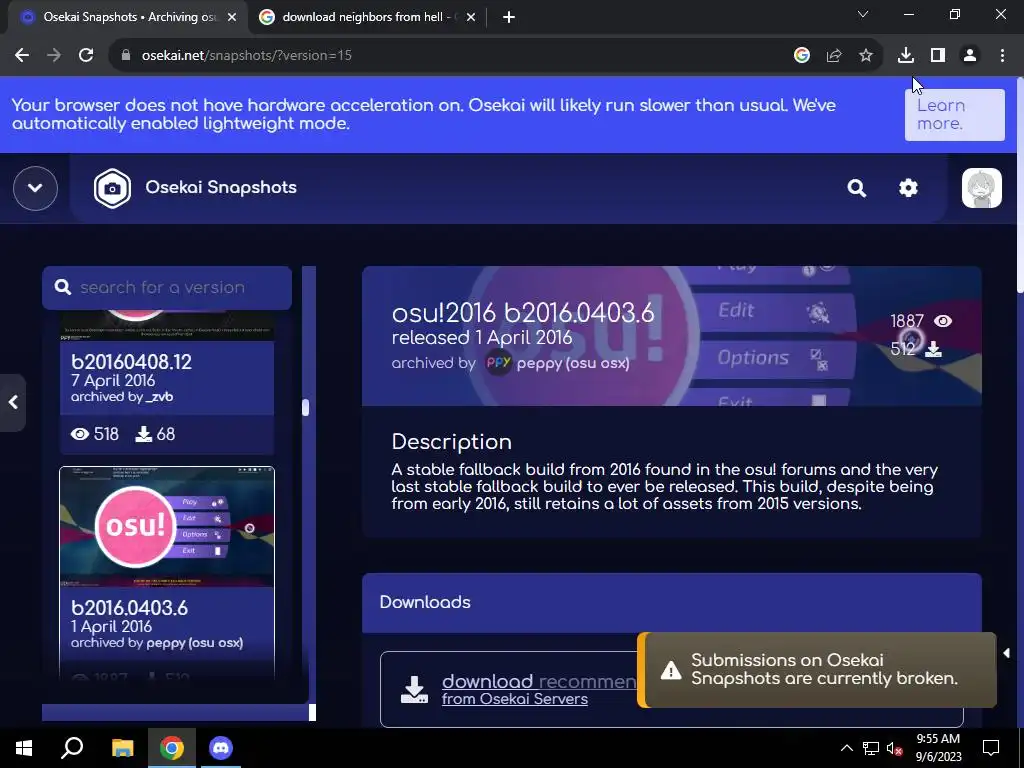
Task: Open the user avatar profile menu
Action: pyautogui.click(x=981, y=188)
